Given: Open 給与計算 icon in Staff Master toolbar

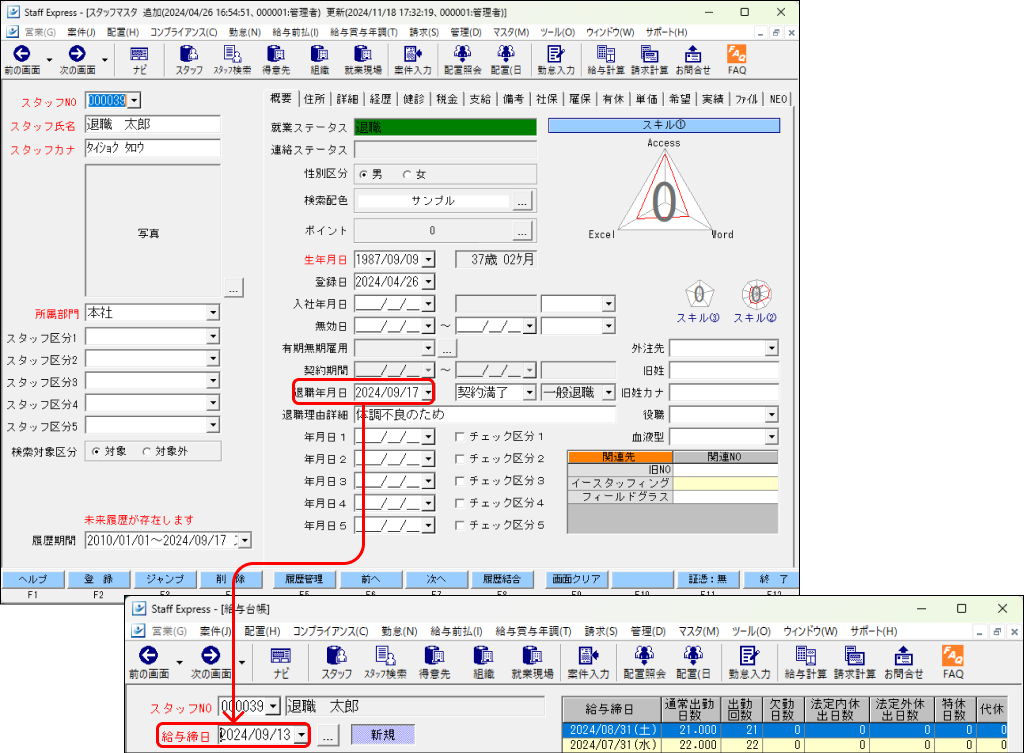Looking at the screenshot, I should pyautogui.click(x=605, y=59).
